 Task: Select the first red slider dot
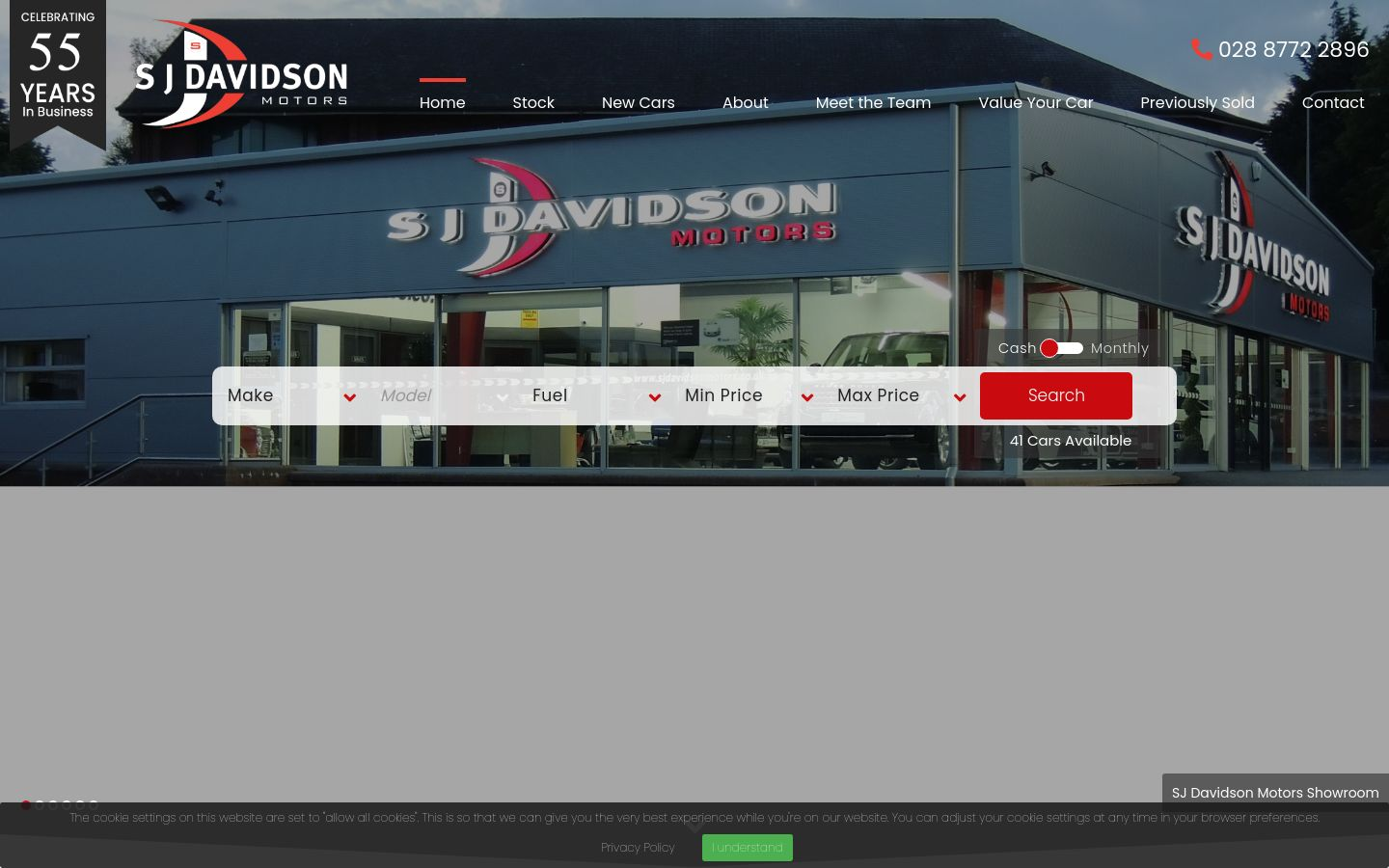point(26,804)
